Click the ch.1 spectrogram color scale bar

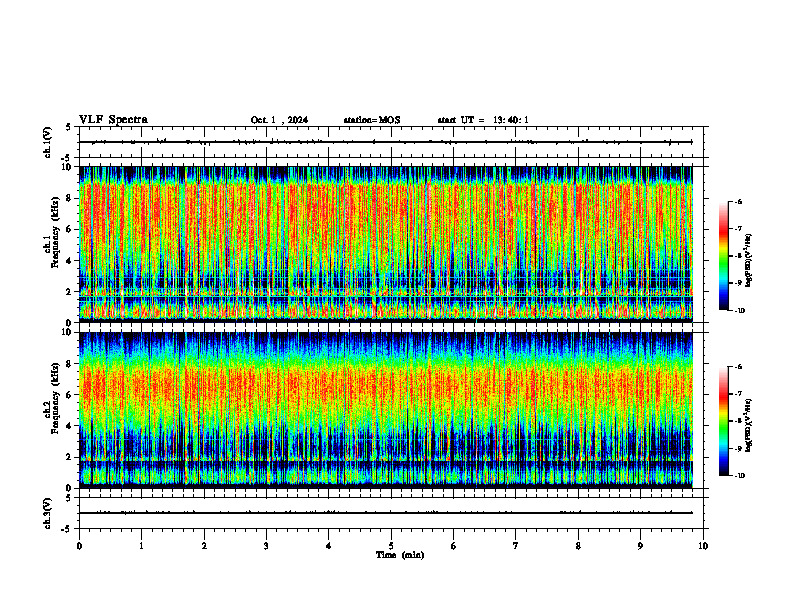click(x=723, y=256)
